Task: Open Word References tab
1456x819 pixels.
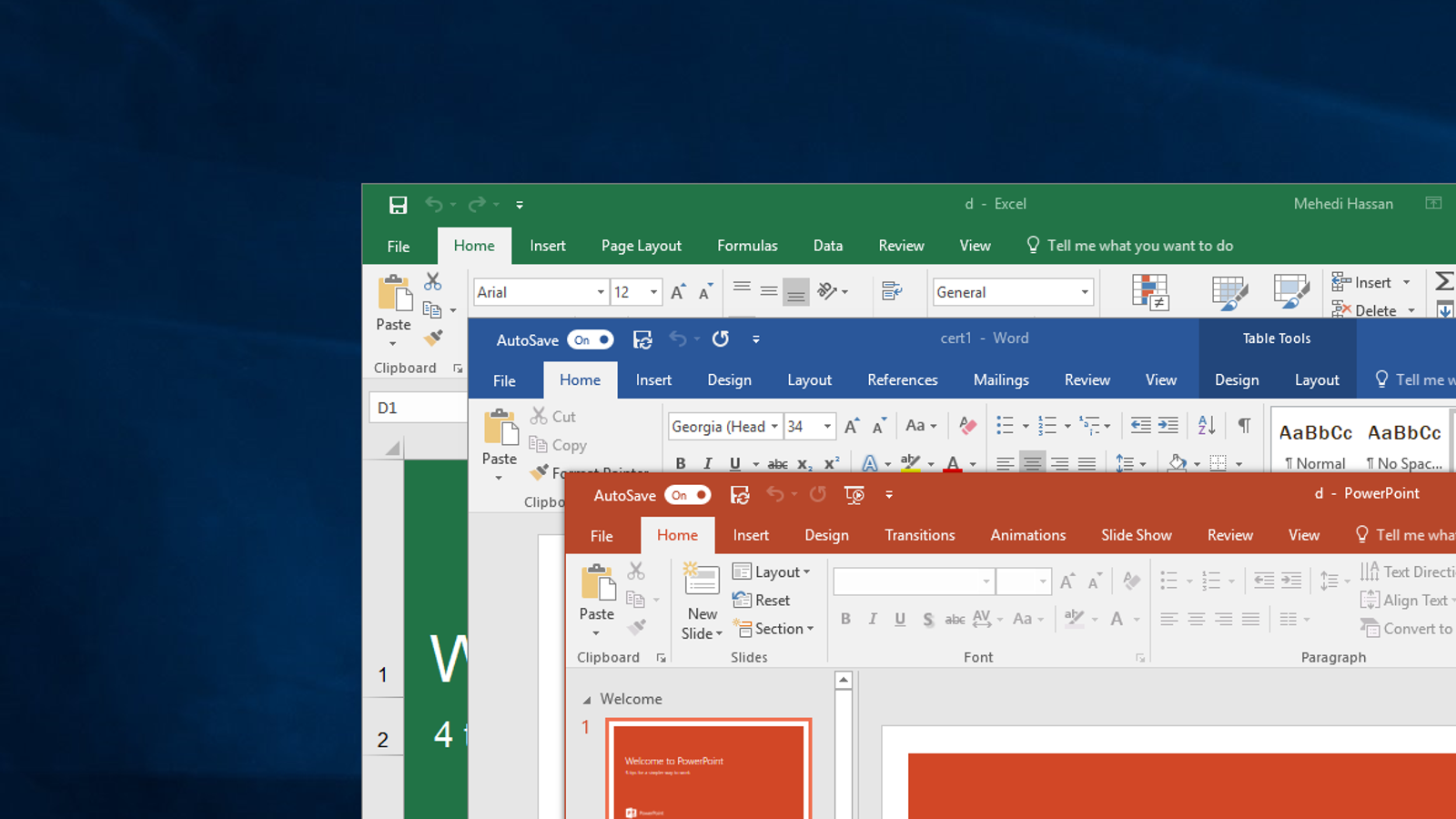Action: coord(903,380)
